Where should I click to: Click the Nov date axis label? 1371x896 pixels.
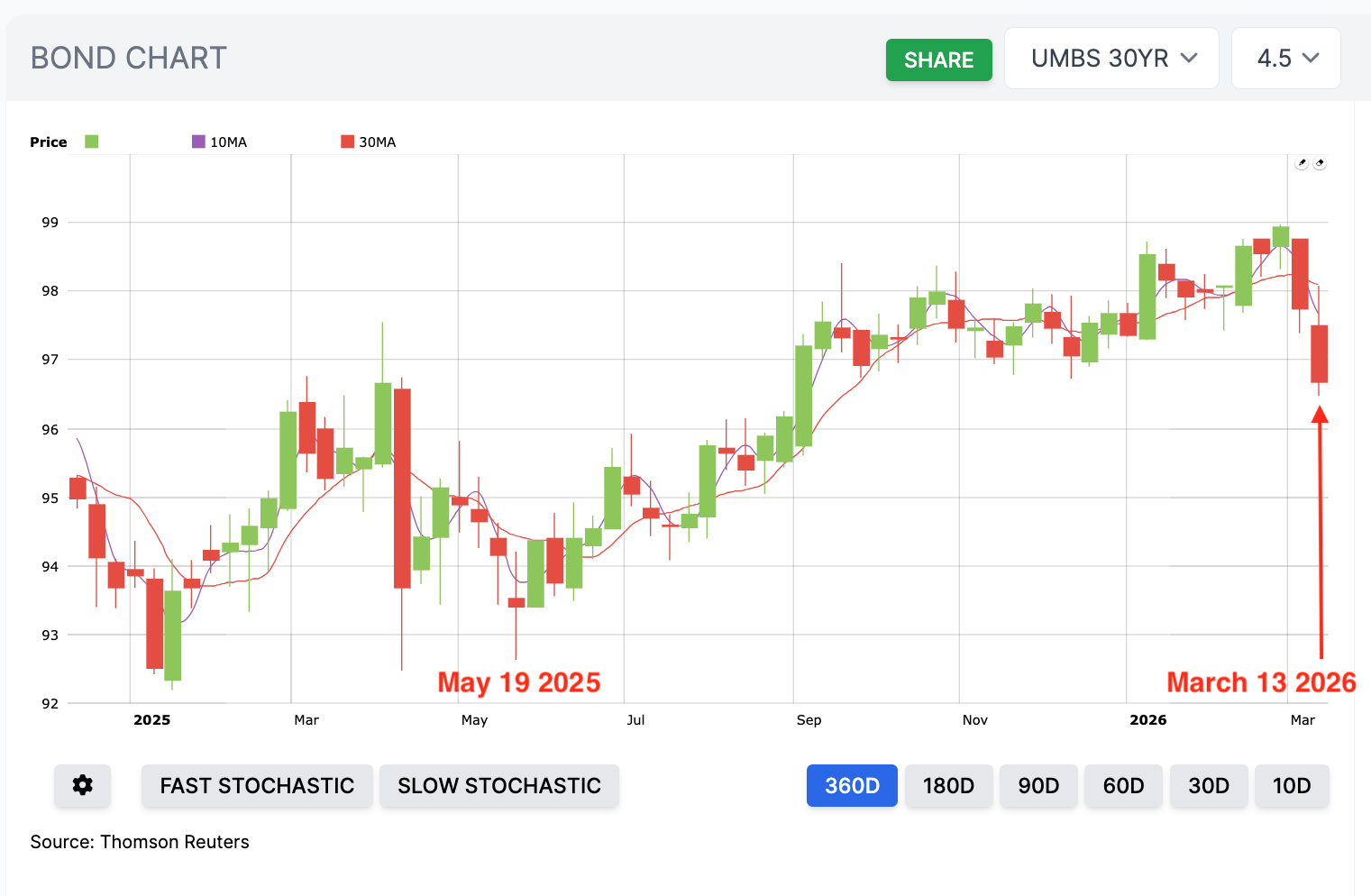pos(975,720)
